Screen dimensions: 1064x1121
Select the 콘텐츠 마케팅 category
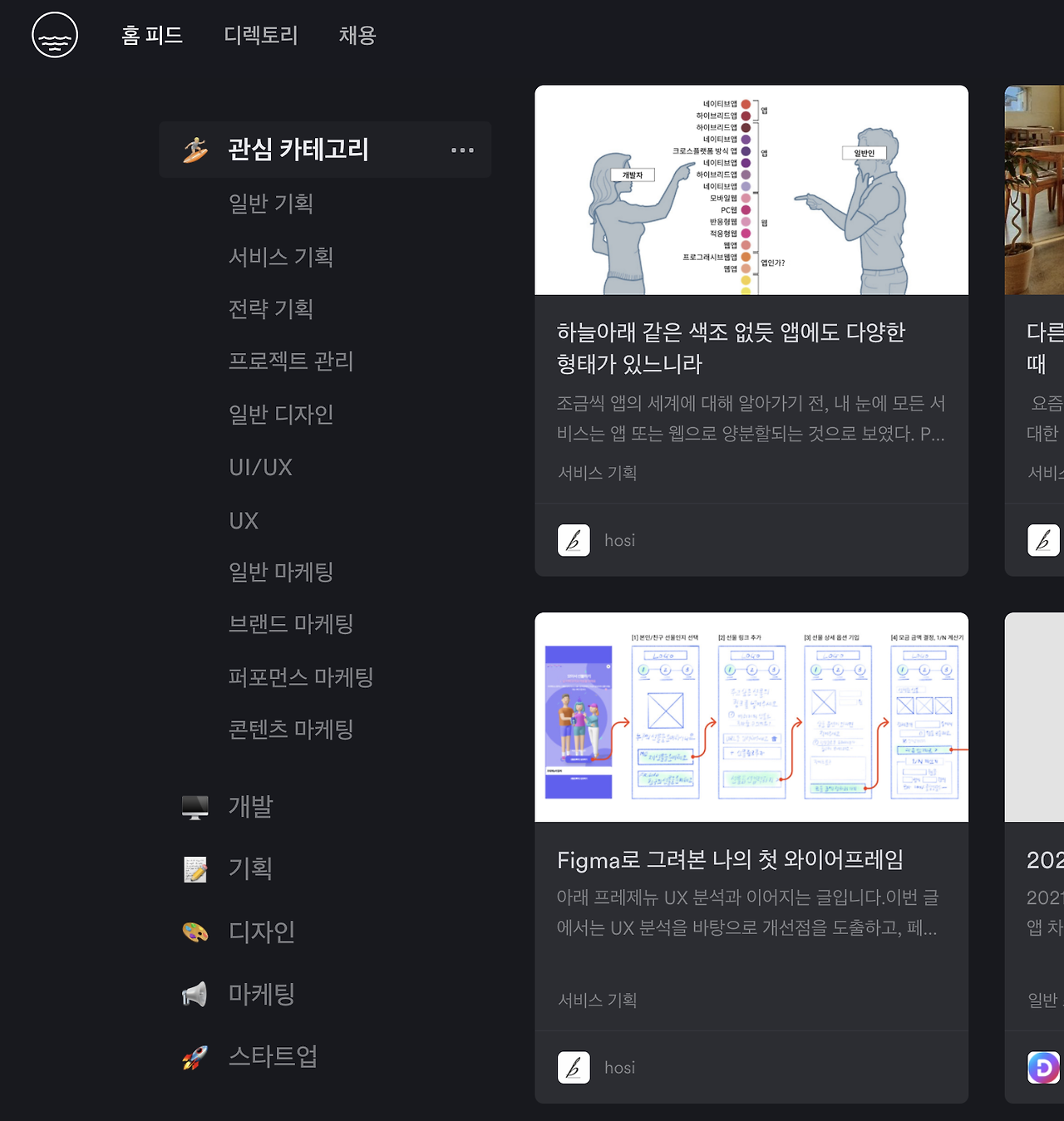[x=291, y=730]
